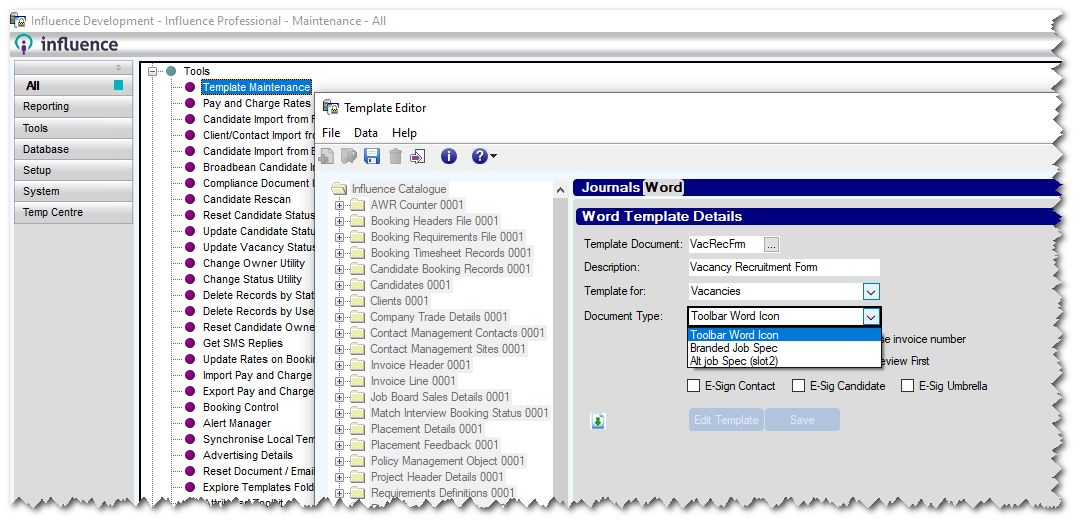Viewport: 1080px width, 525px height.
Task: Select Change Owner Utility tree item
Action: tap(253, 263)
